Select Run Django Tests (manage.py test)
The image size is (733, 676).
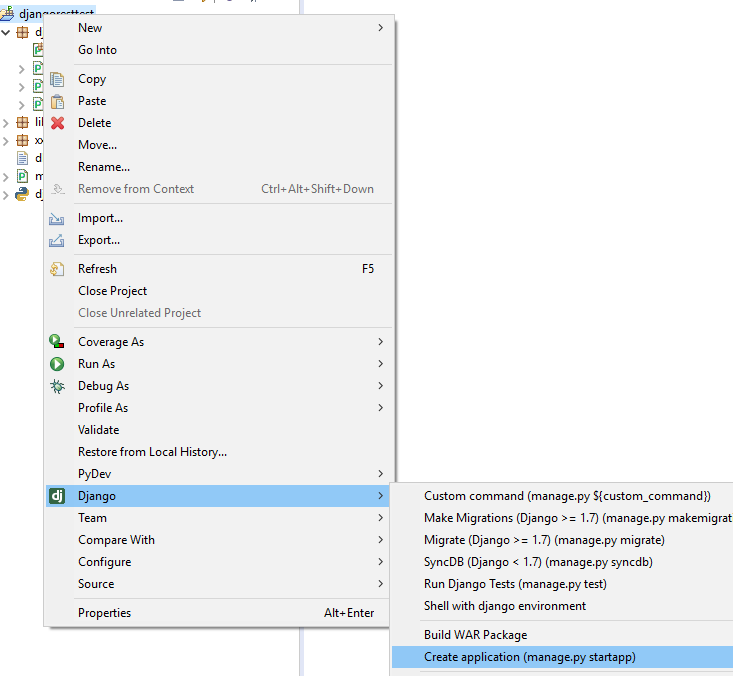(x=562, y=583)
